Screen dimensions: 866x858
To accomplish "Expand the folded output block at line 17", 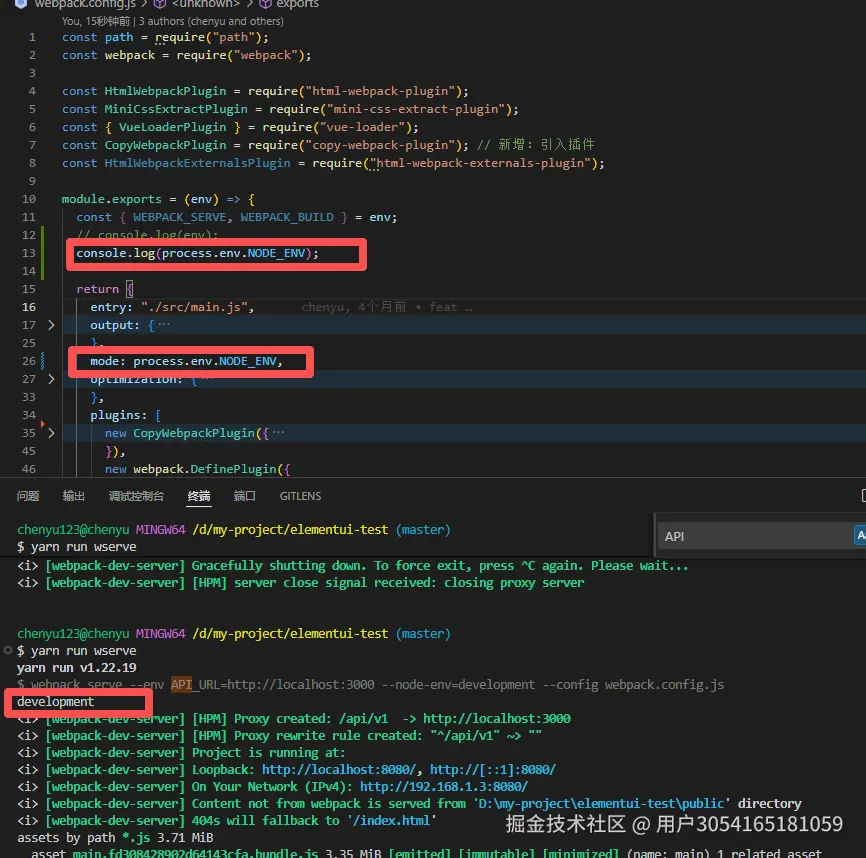I will point(51,325).
